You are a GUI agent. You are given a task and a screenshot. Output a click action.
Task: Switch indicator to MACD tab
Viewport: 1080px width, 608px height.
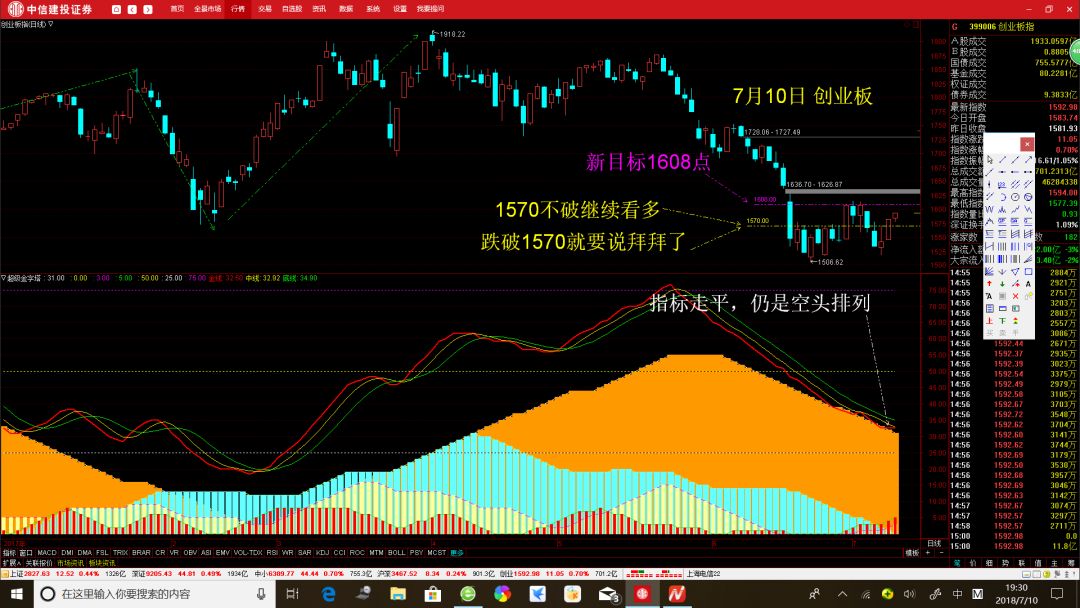(x=47, y=552)
